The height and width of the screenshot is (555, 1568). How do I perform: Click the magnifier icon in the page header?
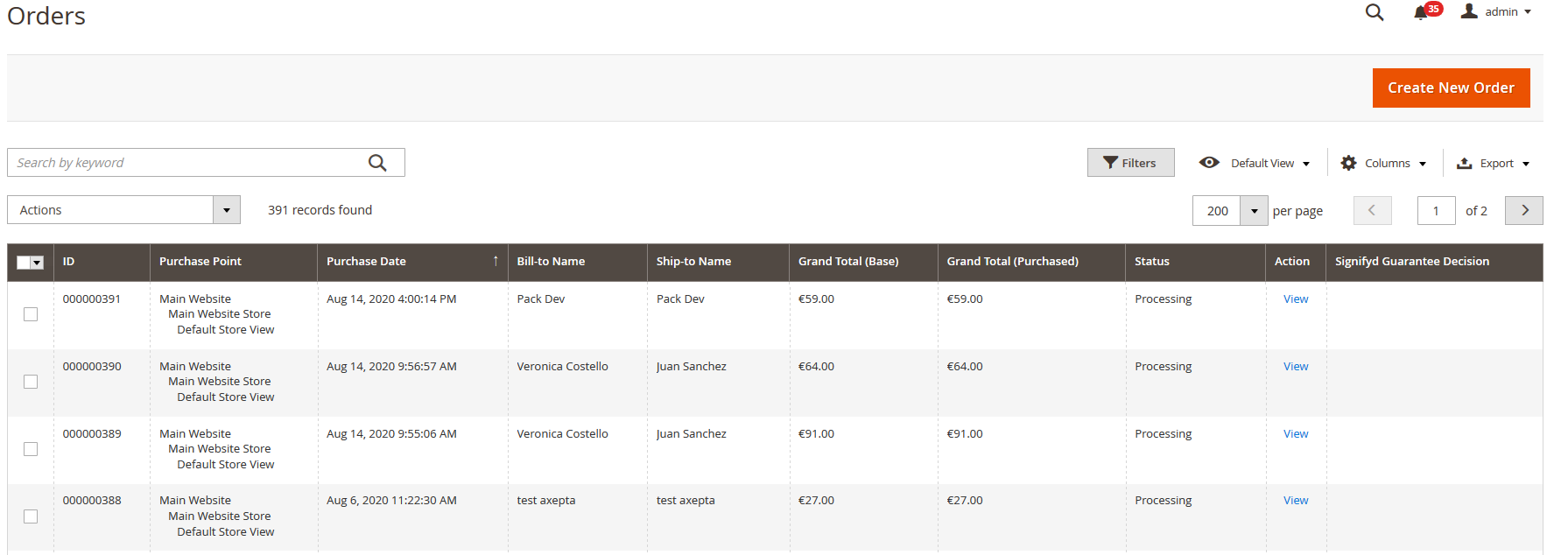[1375, 12]
